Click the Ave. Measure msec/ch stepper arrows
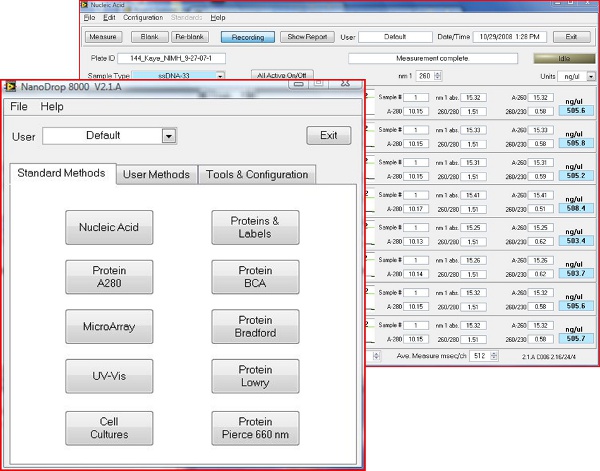The height and width of the screenshot is (471, 600). pos(494,356)
